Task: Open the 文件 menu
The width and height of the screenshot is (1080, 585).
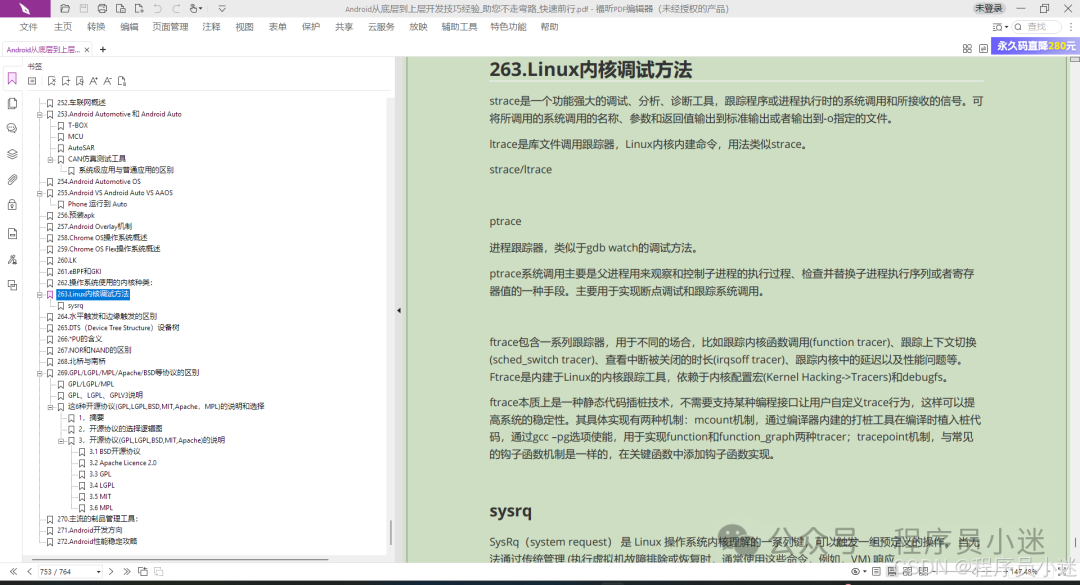Action: click(29, 27)
